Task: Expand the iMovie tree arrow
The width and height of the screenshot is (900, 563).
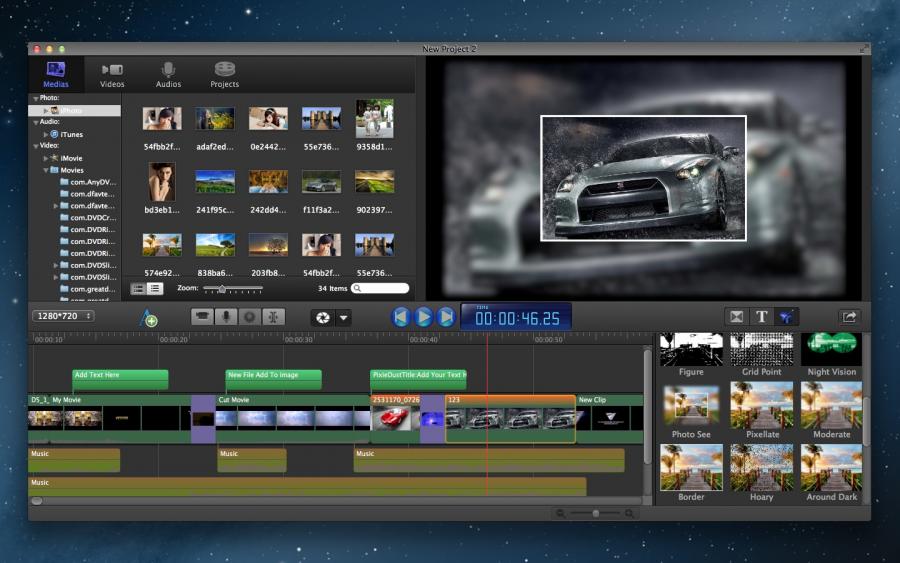Action: [46, 158]
